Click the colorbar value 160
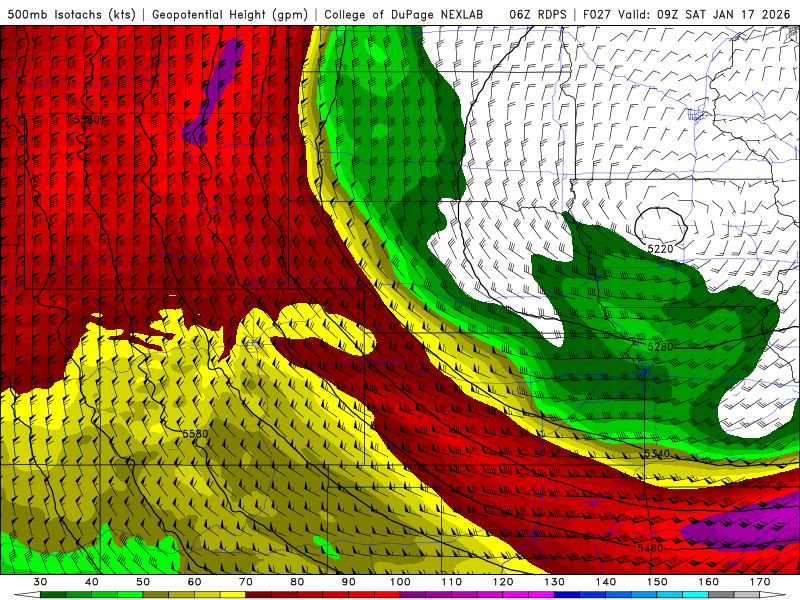 click(x=709, y=582)
